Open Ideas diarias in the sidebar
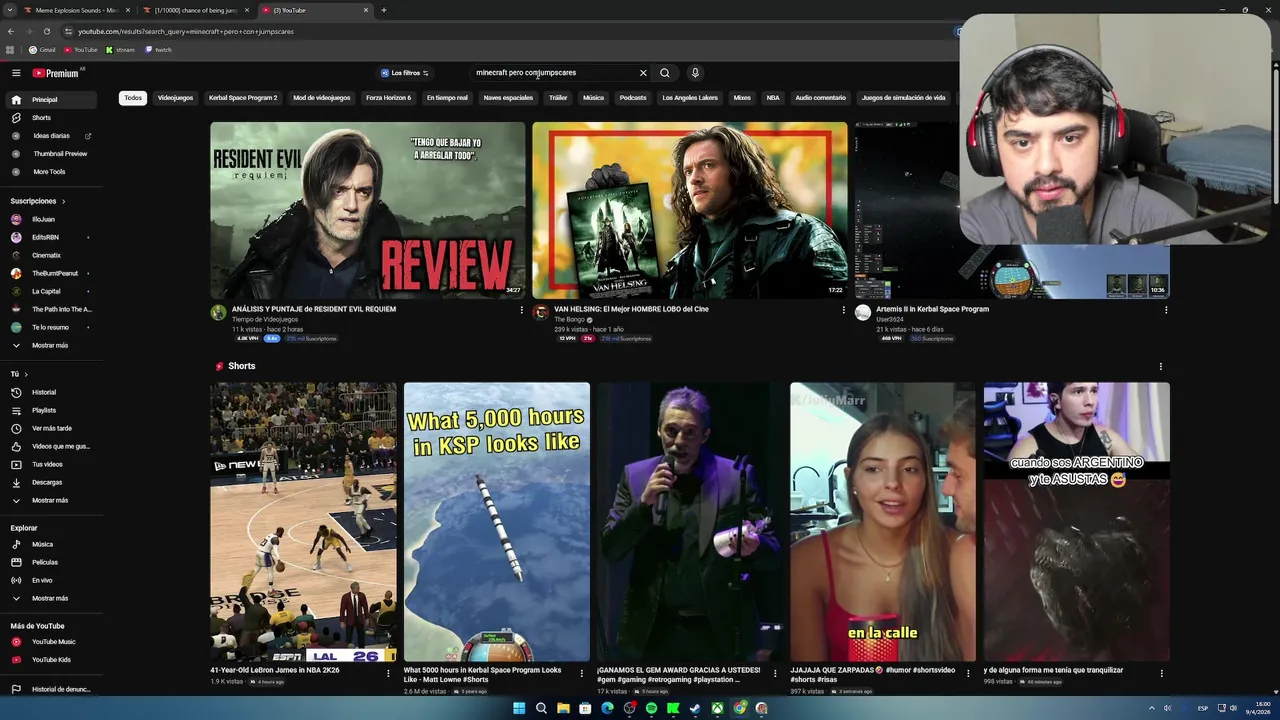 tap(52, 136)
